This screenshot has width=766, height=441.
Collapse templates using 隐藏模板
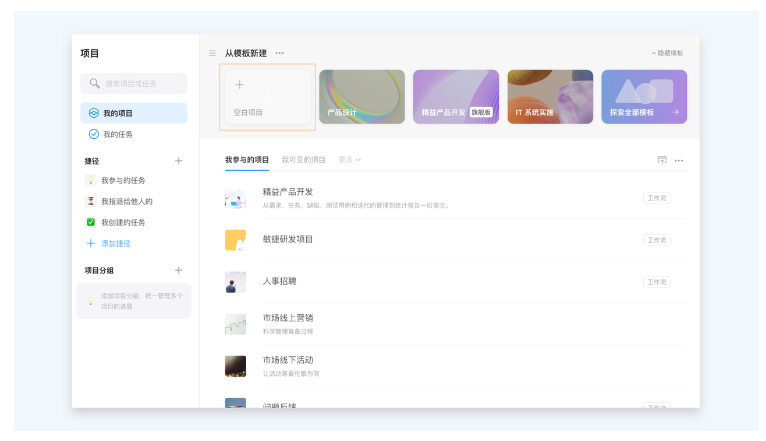tap(667, 53)
